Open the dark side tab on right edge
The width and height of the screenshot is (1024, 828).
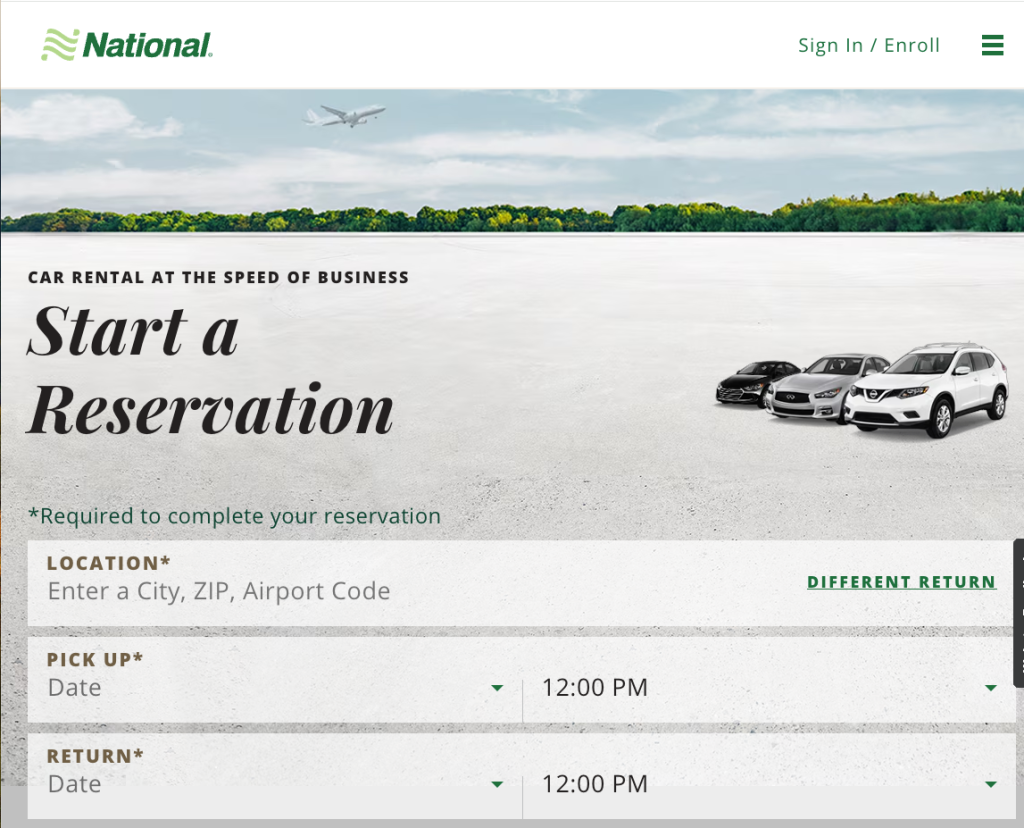point(1018,613)
